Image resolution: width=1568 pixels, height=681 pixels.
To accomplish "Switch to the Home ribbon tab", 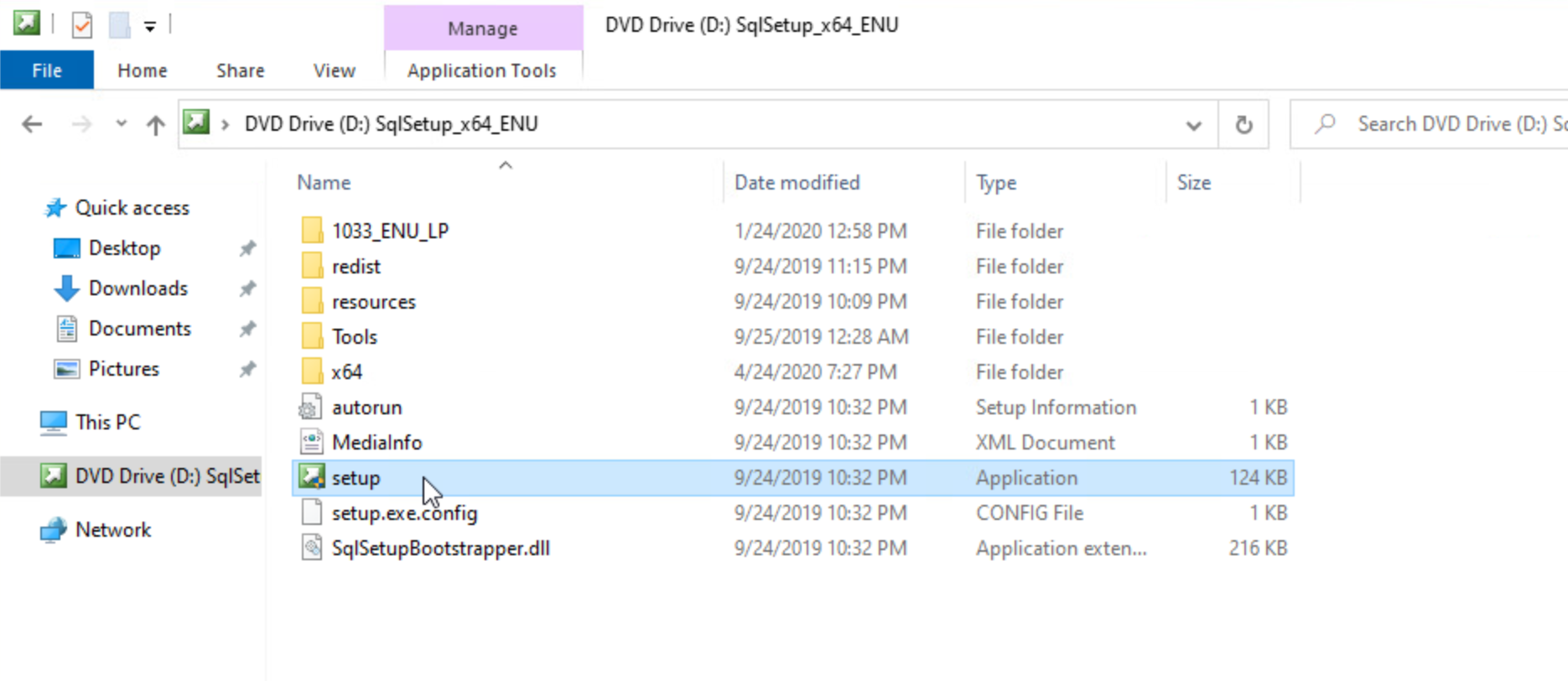I will 143,70.
